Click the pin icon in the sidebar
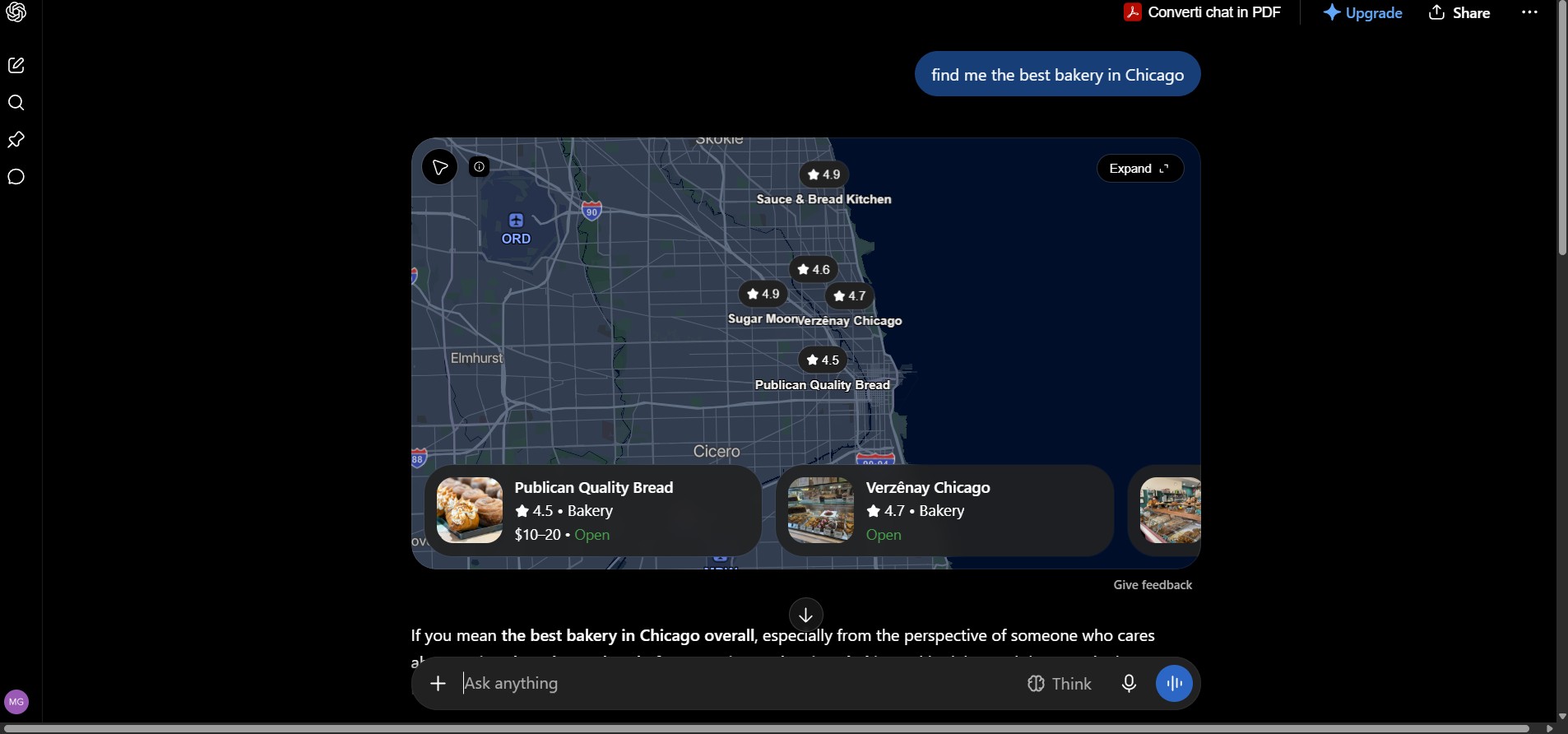 16,140
